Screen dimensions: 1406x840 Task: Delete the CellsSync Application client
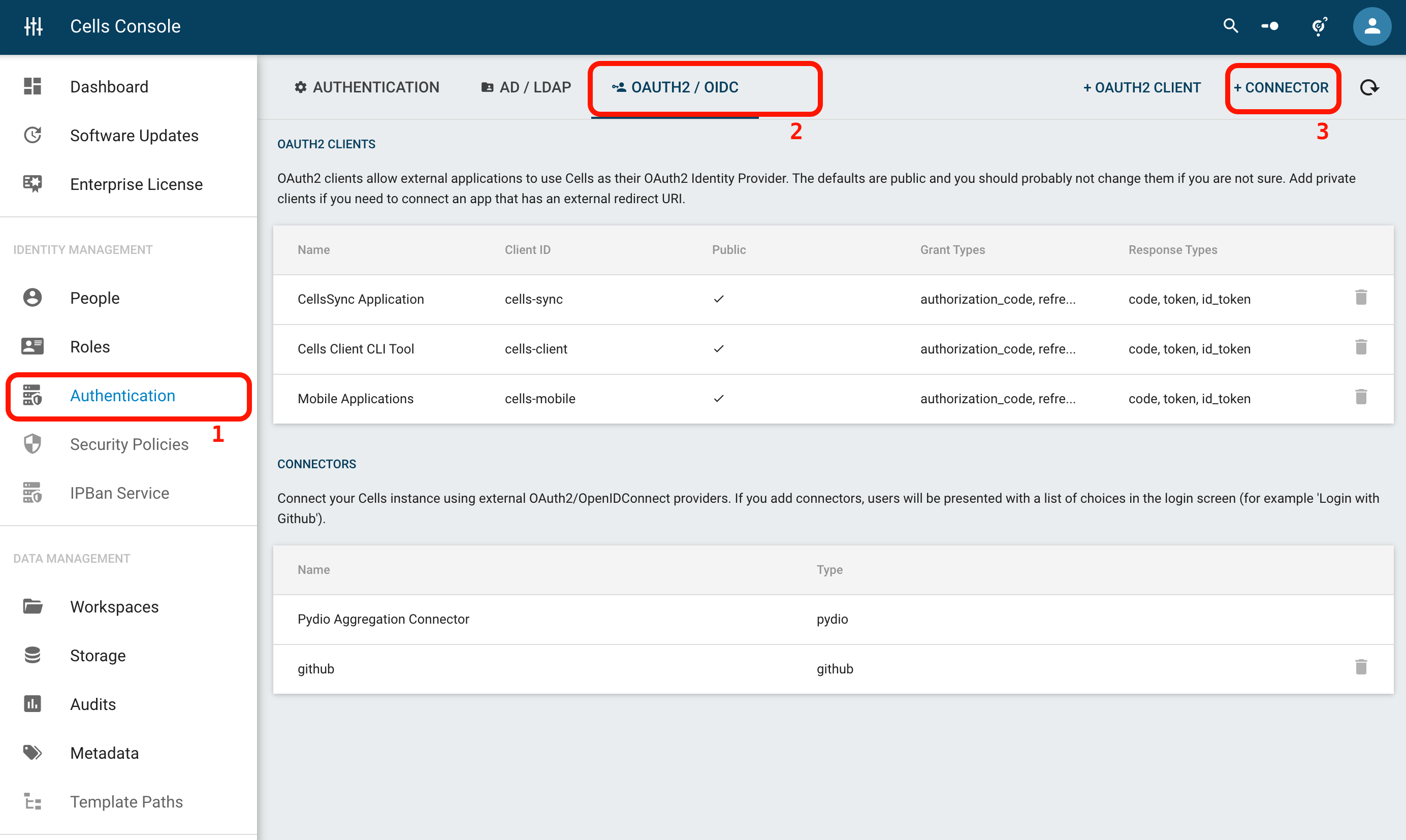pyautogui.click(x=1361, y=298)
